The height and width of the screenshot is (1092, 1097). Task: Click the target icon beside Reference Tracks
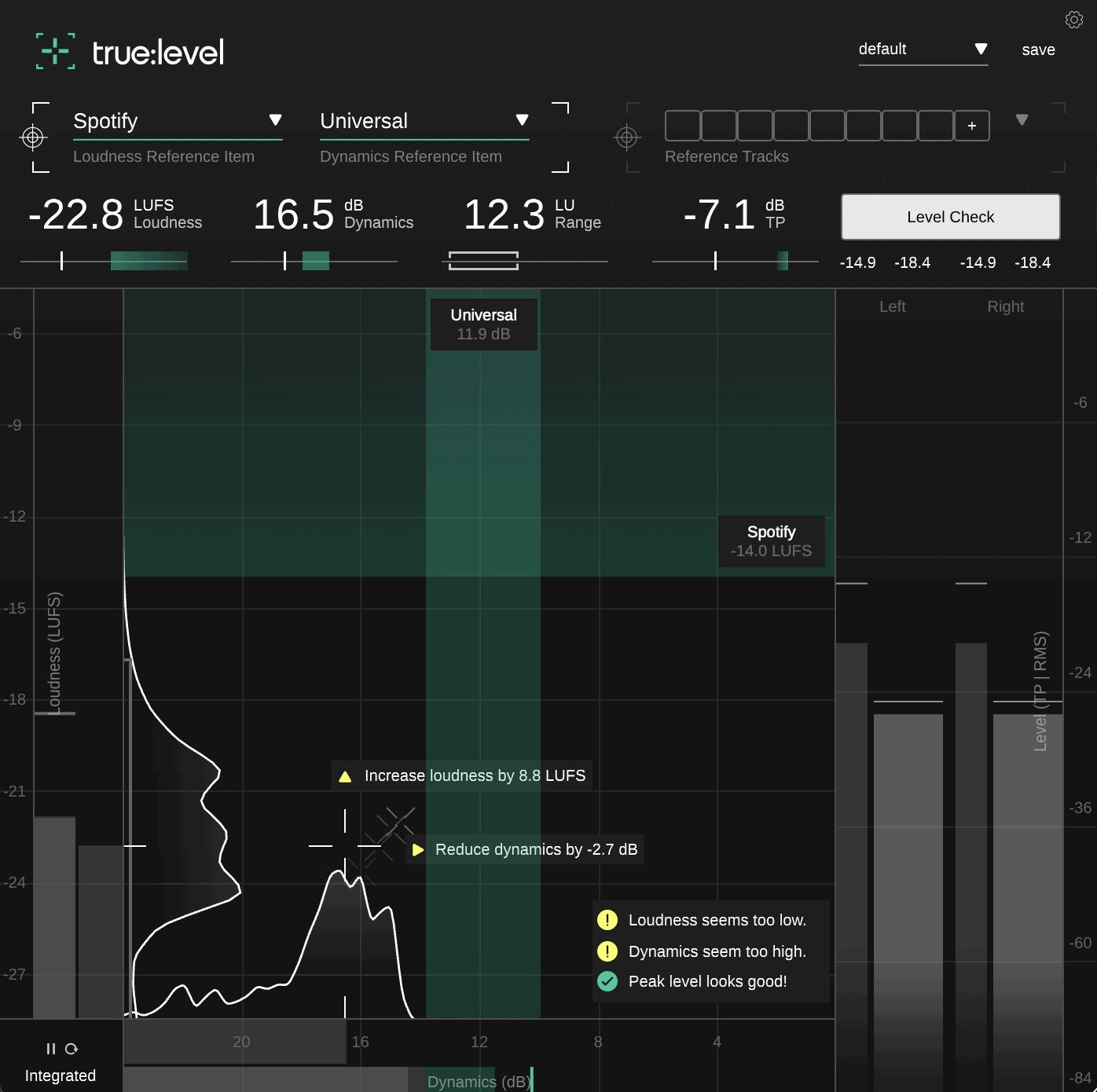point(627,137)
